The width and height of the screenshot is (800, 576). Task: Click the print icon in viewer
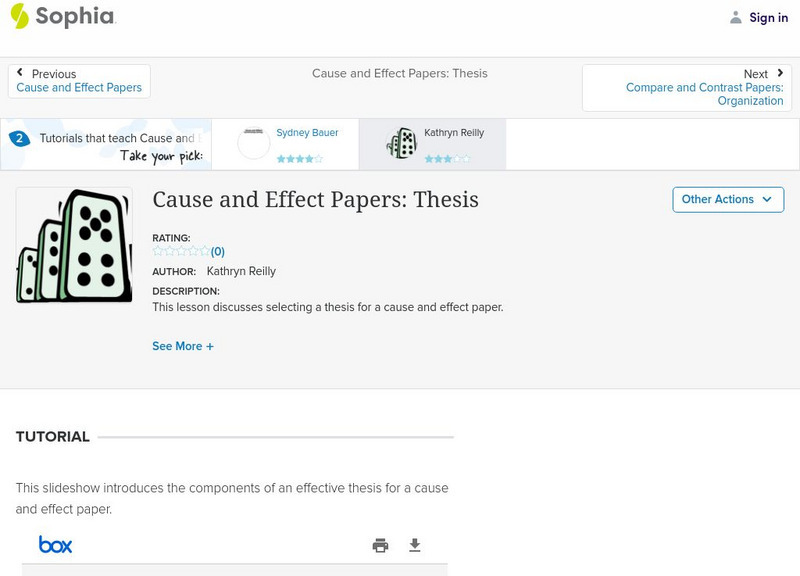pos(380,545)
